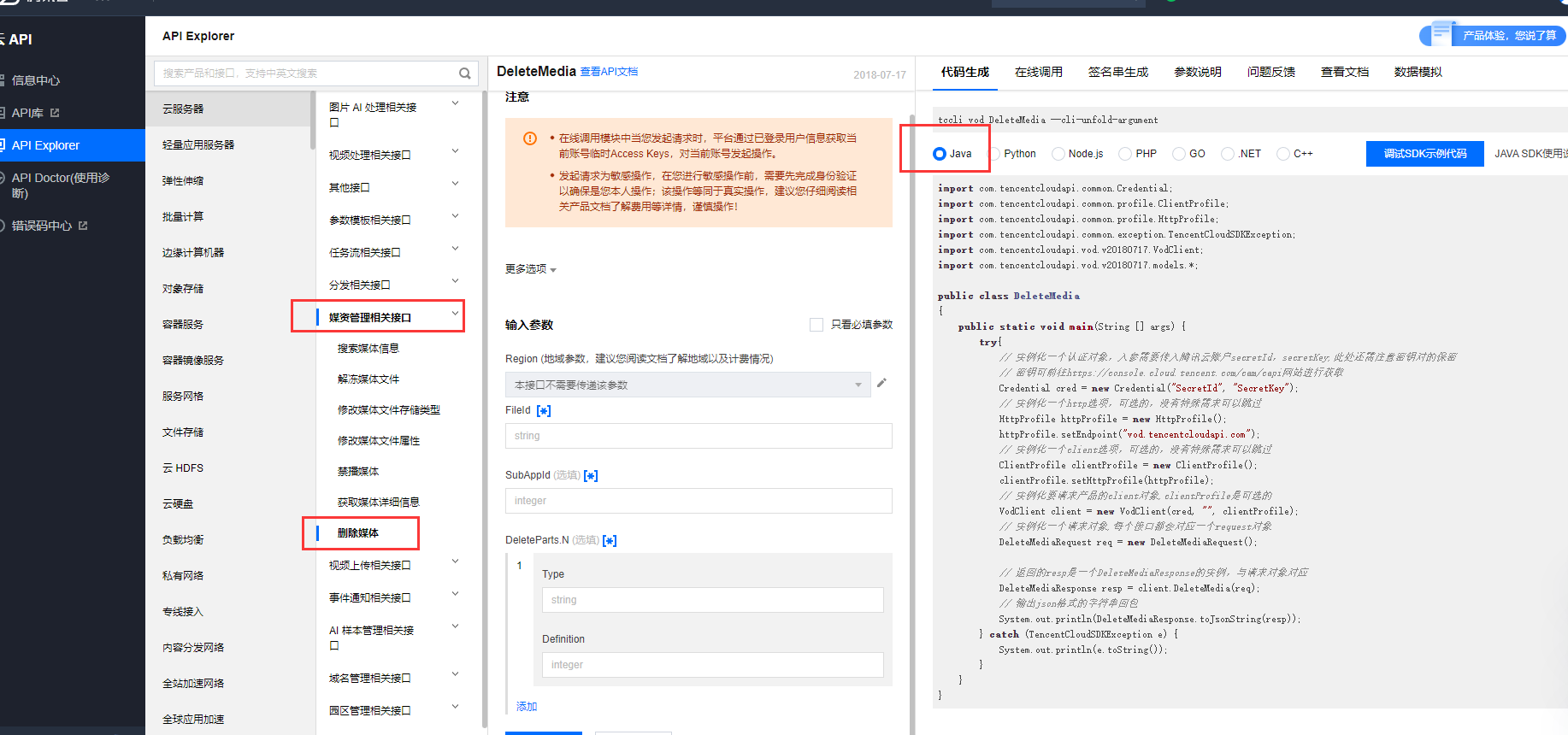Viewport: 1568px width, 735px height.
Task: Click the edit pencil icon beside Region
Action: (881, 383)
